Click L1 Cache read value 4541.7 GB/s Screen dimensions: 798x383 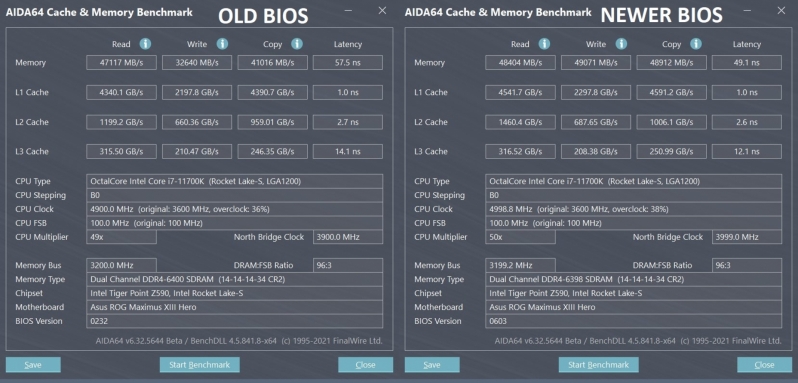click(520, 93)
